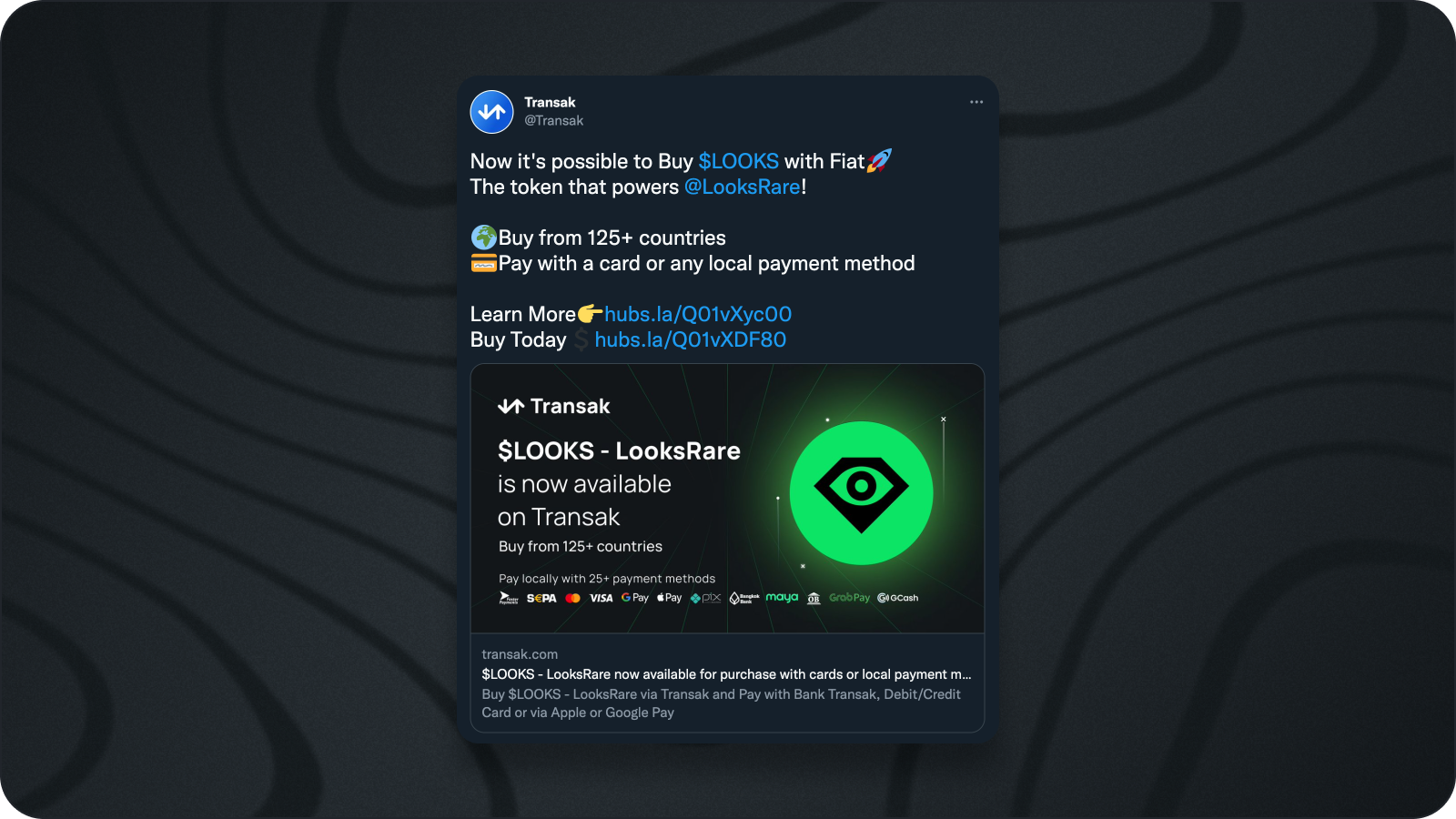This screenshot has height=819, width=1456.
Task: Click the Mastercard logo
Action: coord(572,598)
